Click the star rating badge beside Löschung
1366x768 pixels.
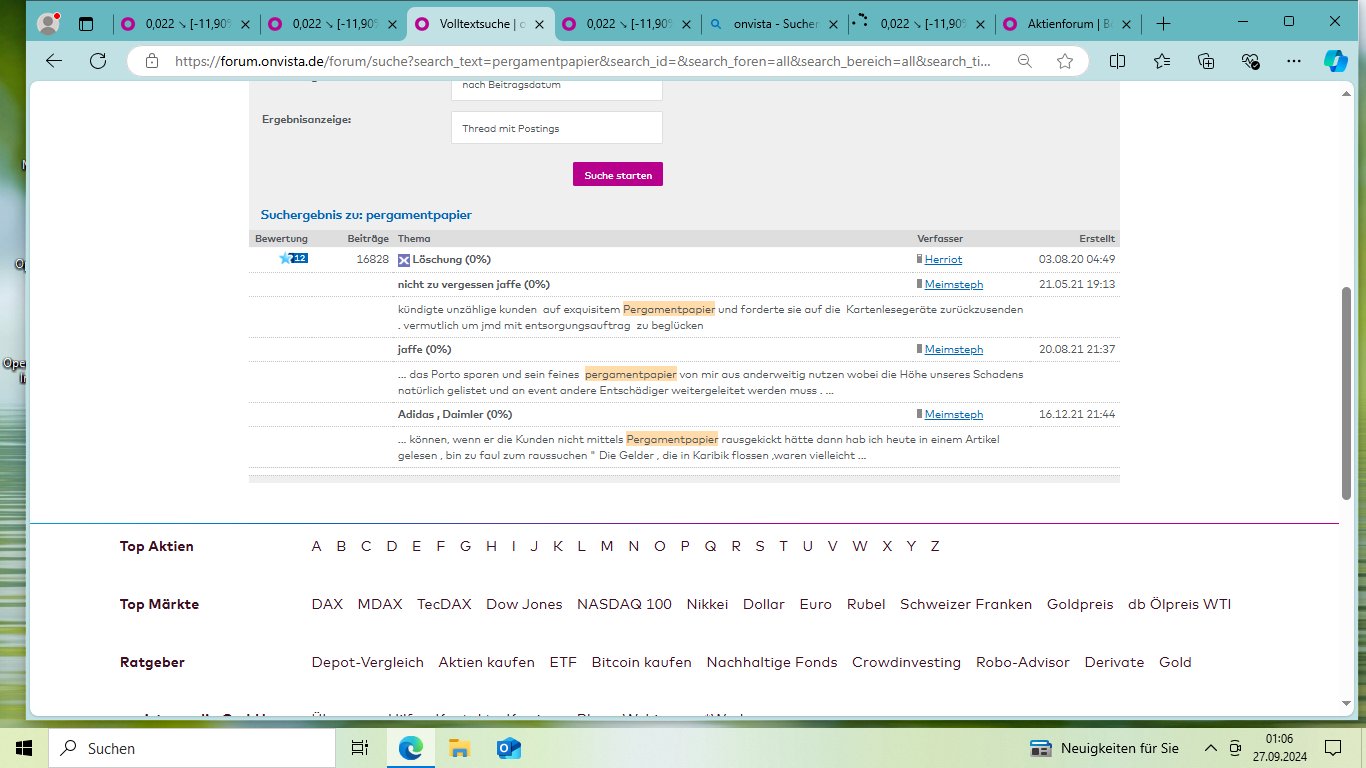(x=292, y=258)
